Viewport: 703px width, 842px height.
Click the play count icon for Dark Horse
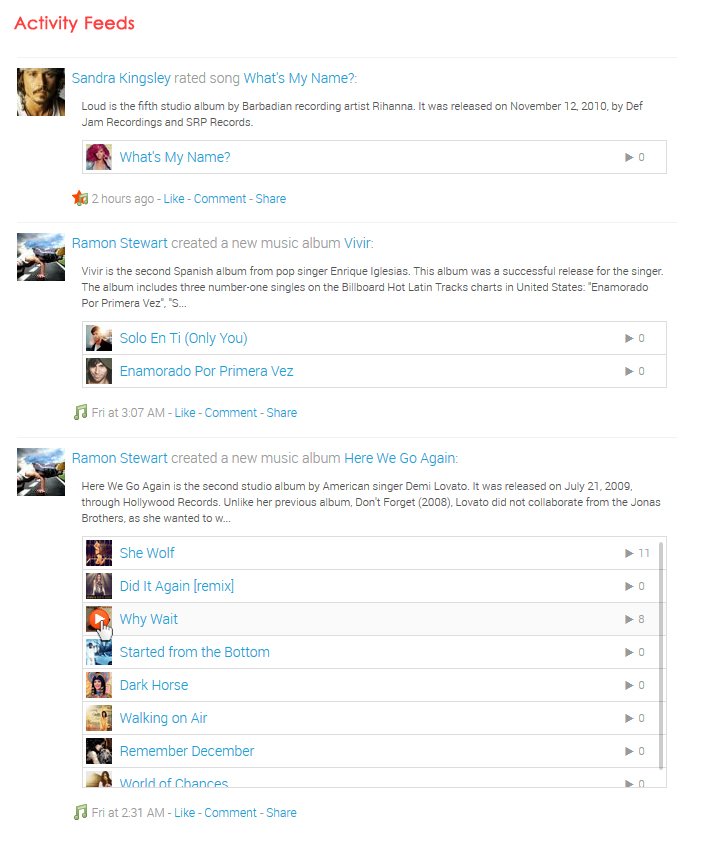(629, 685)
